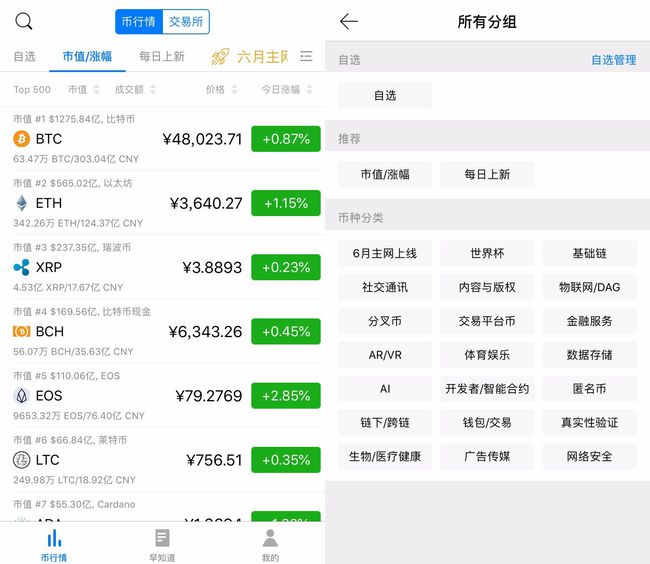This screenshot has width=650, height=564.
Task: Choose the 真实性验证 category
Action: pos(589,423)
